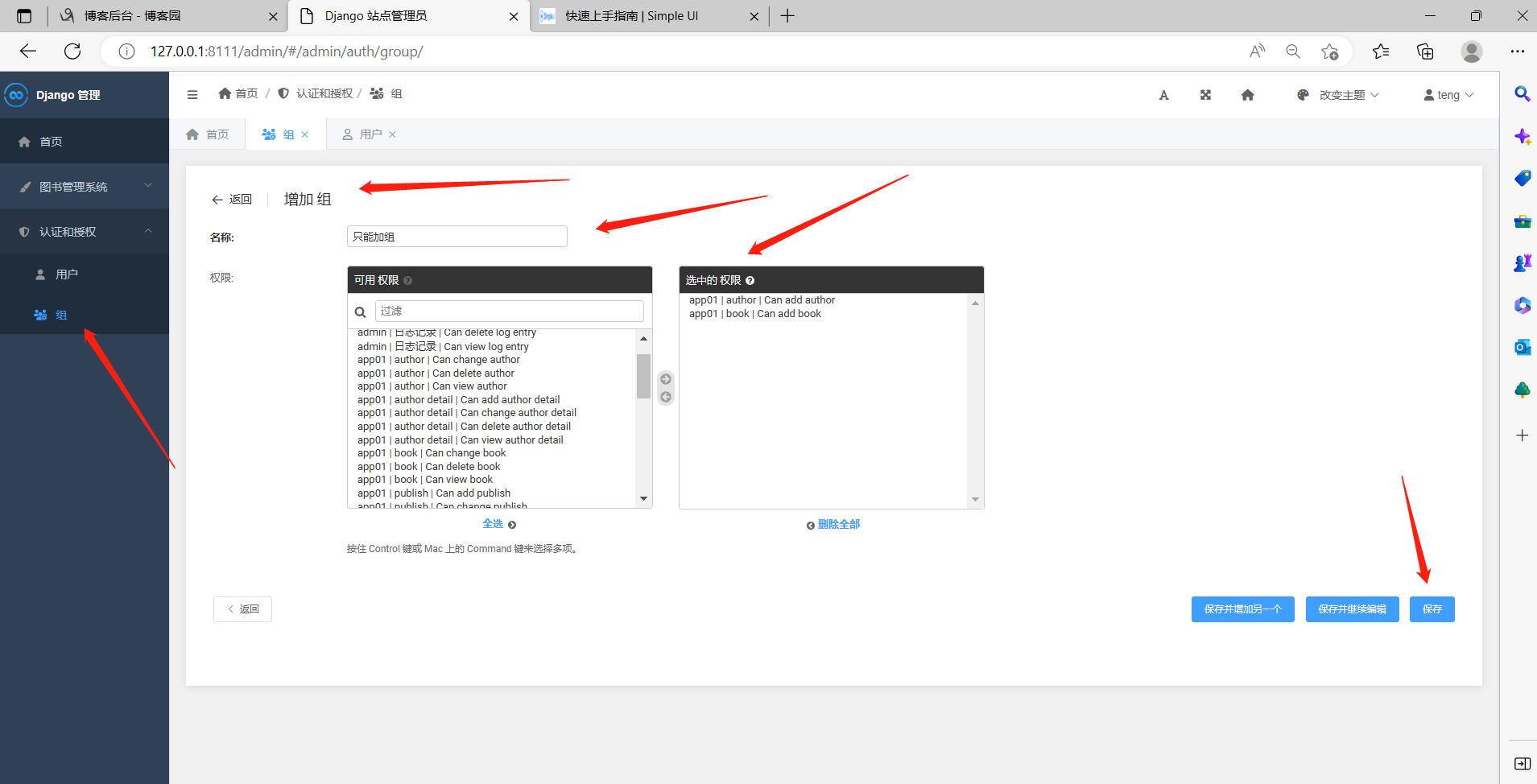Close the 组 page tab
Screen dimensions: 1537x784
click(x=305, y=134)
